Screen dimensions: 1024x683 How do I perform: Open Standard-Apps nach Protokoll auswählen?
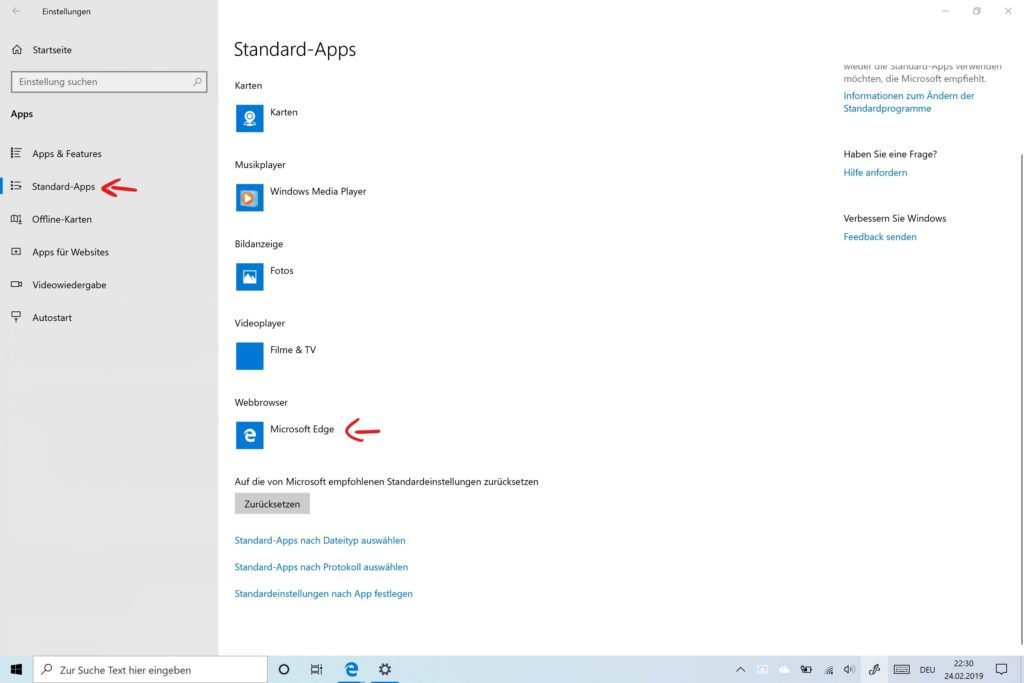(x=321, y=567)
